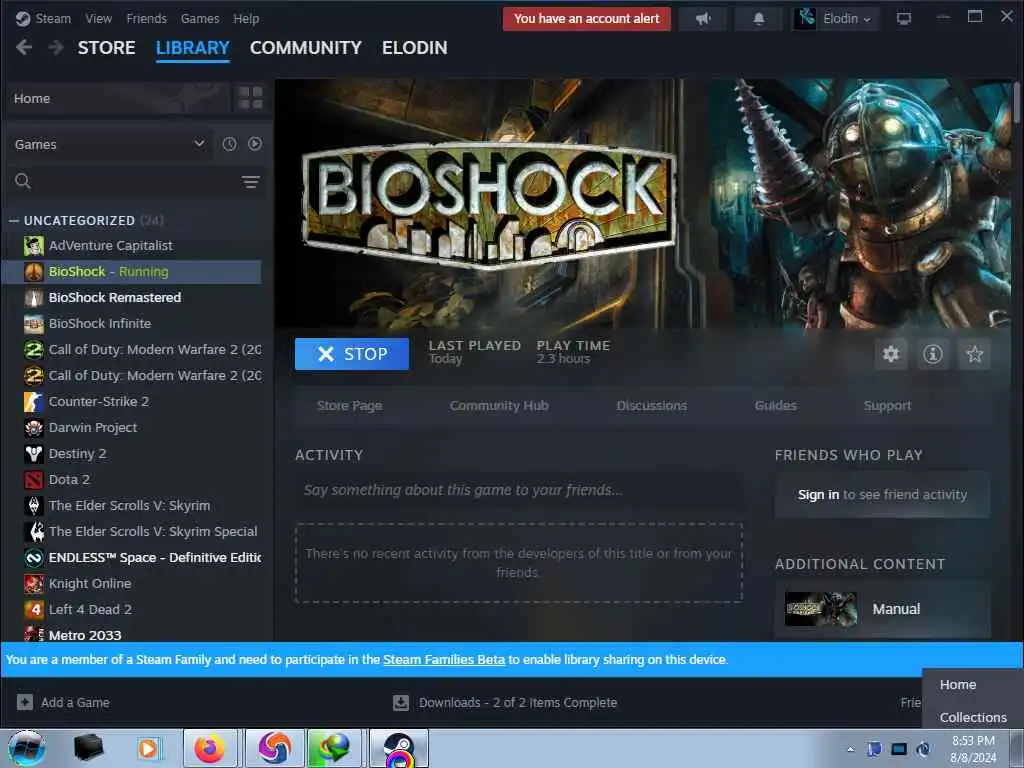
Task: Click the main content vertical scrollbar
Action: (x=1017, y=102)
